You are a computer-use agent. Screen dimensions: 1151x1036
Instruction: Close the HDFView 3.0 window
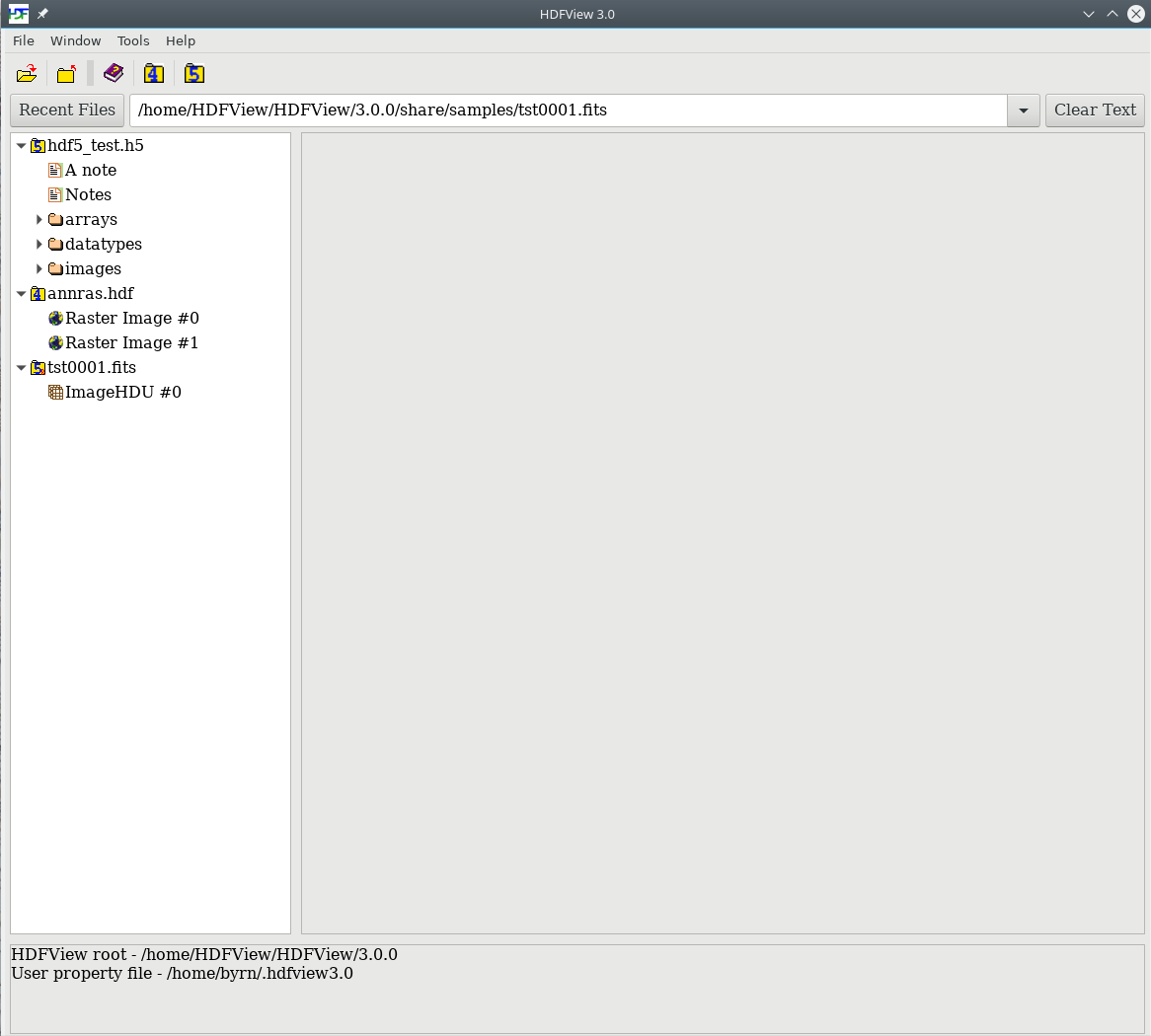(1135, 14)
